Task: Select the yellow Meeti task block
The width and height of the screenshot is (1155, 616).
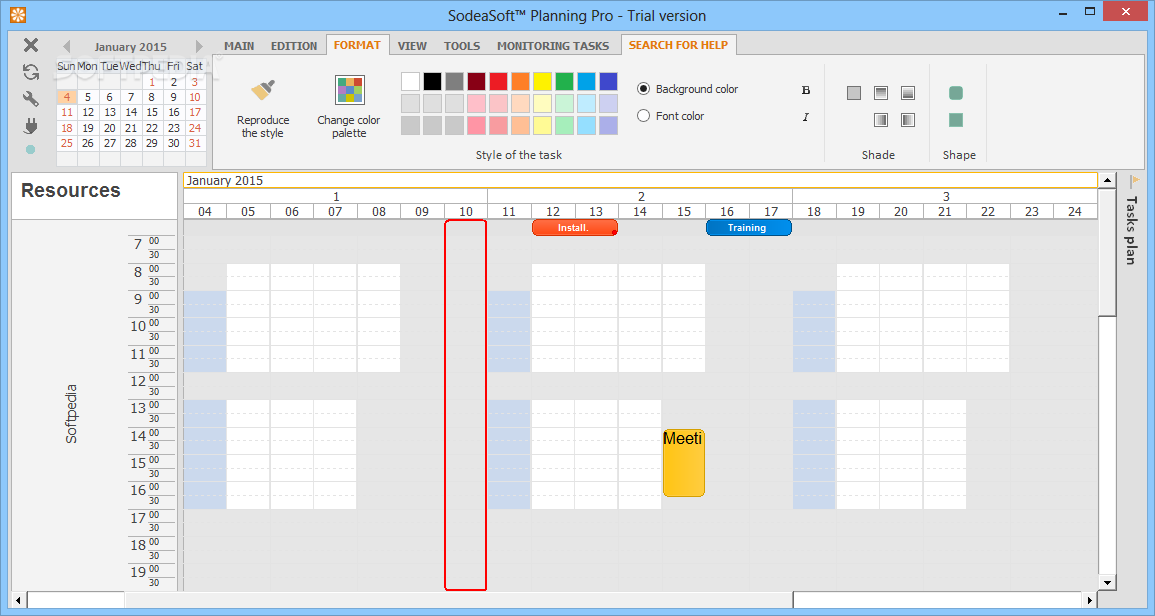Action: pos(684,463)
